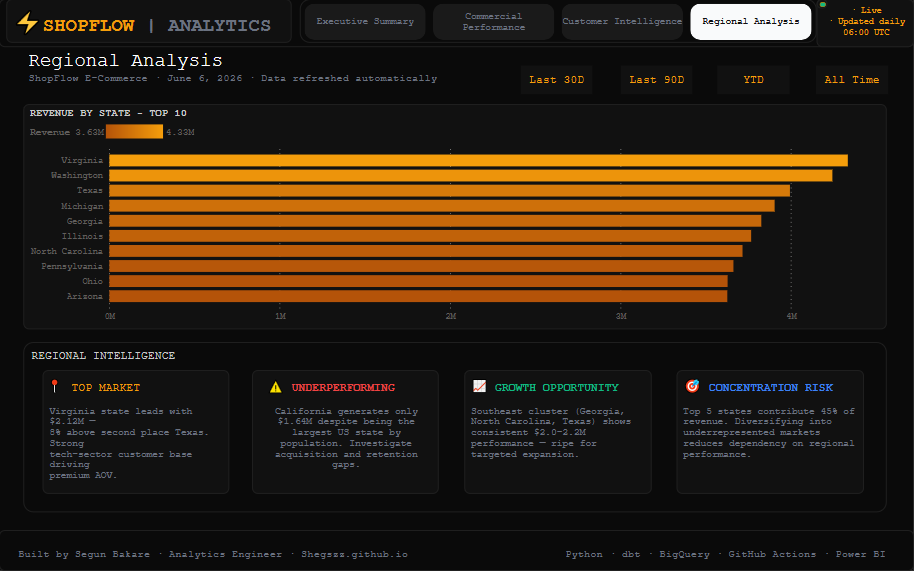The height and width of the screenshot is (571, 914).
Task: Select the Pennsylvania bar
Action: click(x=421, y=266)
